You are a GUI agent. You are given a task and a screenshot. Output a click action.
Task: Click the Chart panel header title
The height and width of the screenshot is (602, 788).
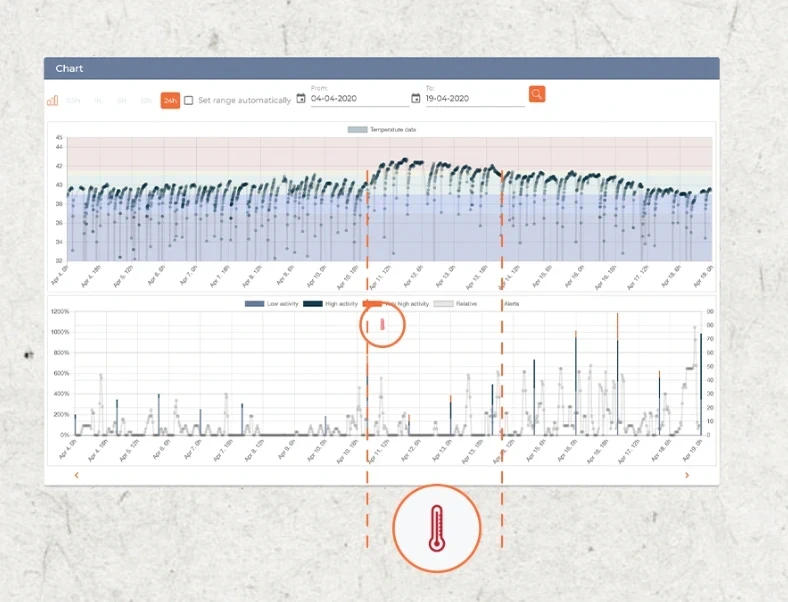[70, 69]
